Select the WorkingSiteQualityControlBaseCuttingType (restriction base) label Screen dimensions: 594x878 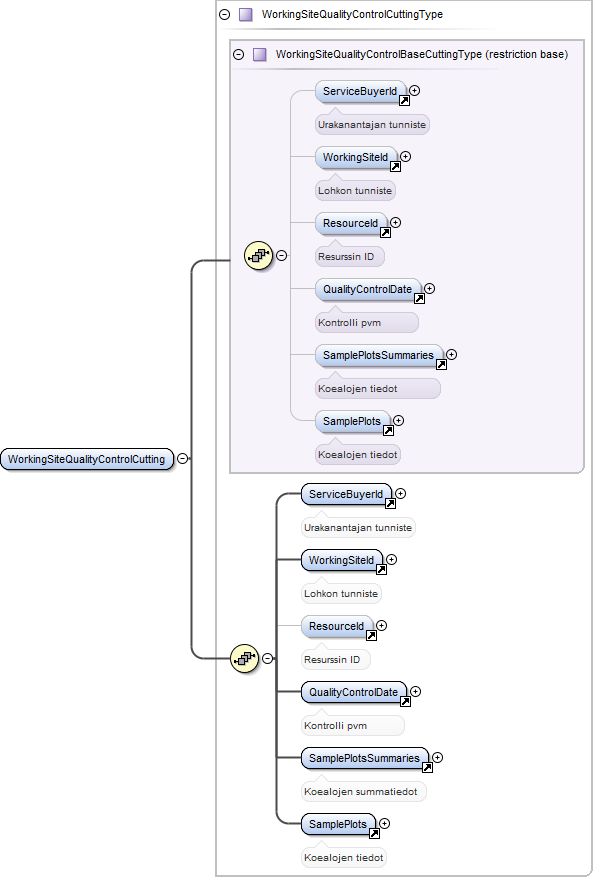422,54
